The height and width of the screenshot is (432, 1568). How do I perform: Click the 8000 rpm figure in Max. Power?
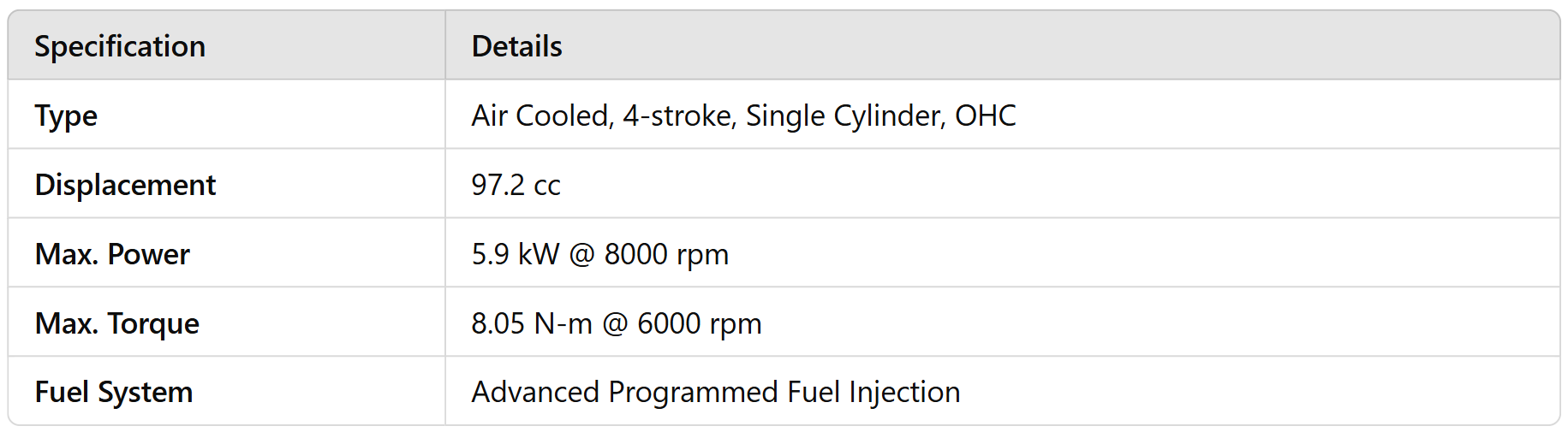(666, 254)
